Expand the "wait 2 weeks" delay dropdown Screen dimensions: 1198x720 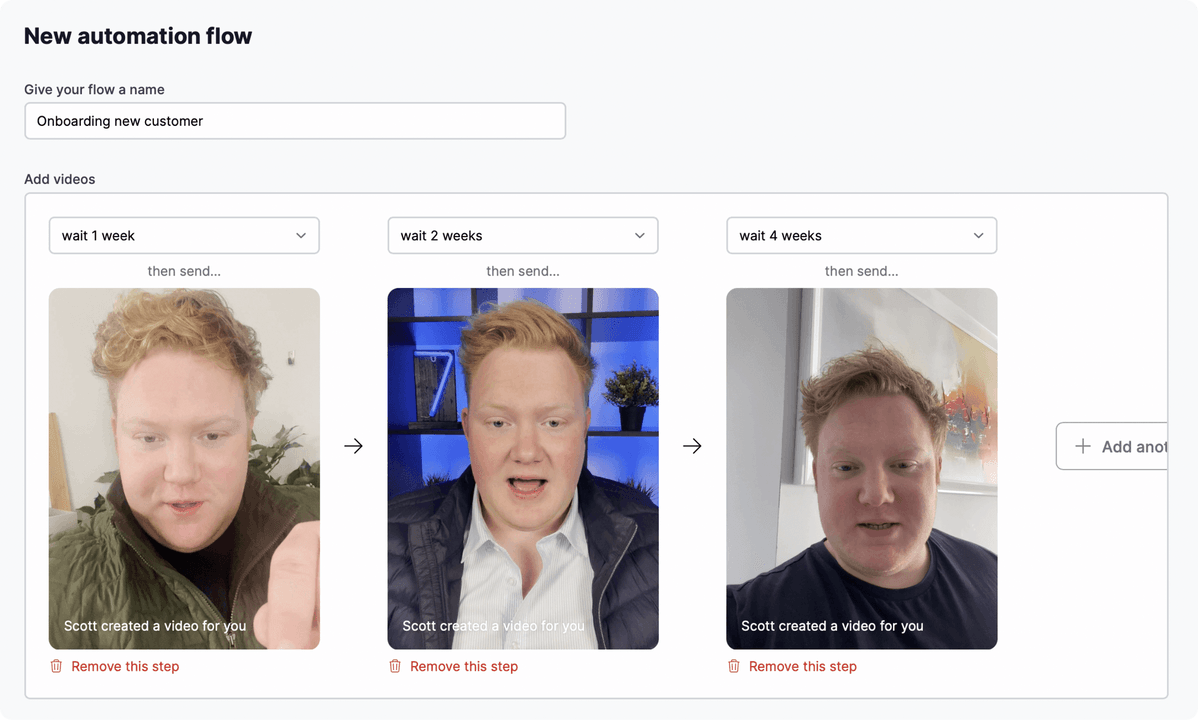(522, 236)
